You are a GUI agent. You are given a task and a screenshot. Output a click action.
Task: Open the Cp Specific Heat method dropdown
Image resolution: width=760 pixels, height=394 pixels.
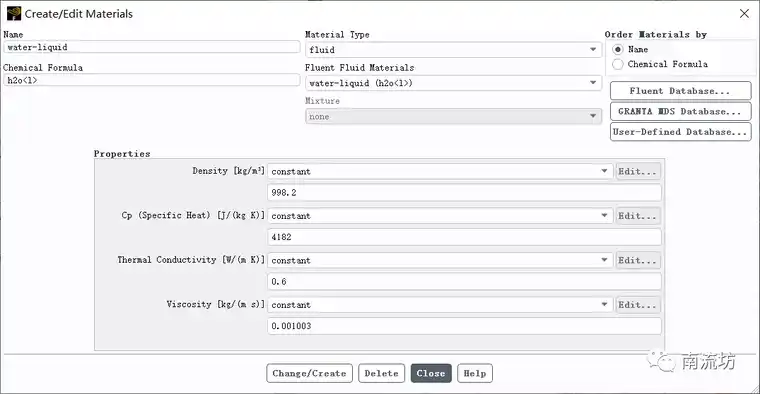coord(440,216)
